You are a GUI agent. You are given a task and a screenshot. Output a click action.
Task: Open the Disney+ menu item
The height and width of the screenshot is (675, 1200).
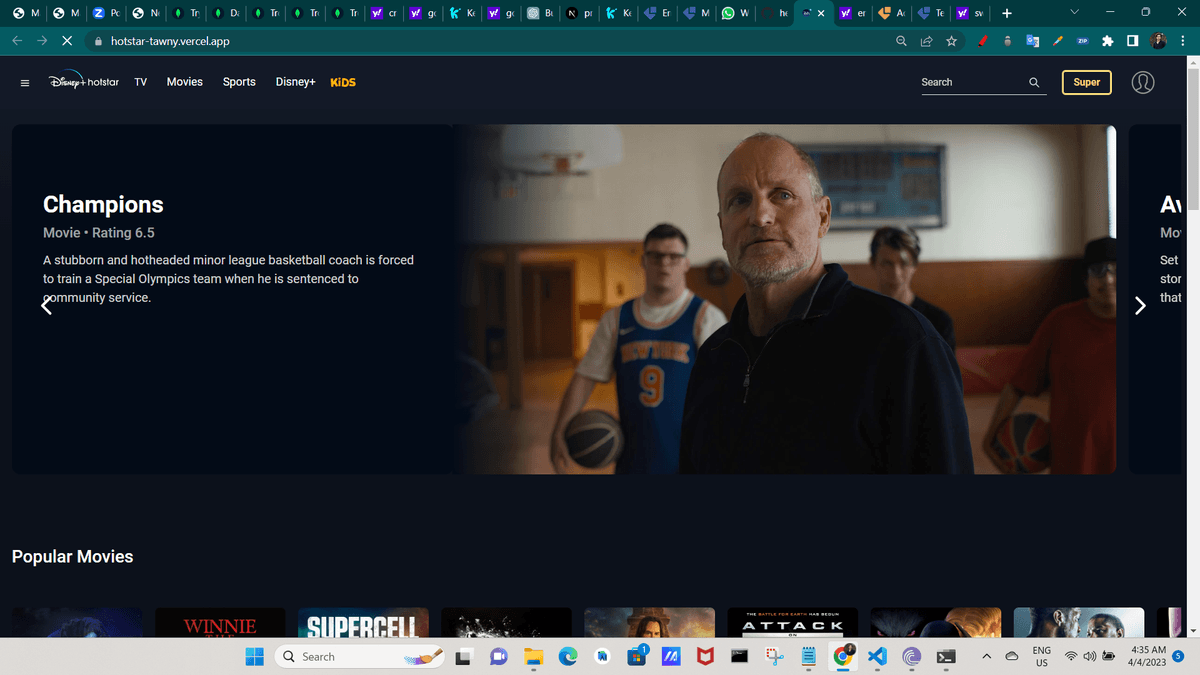tap(296, 82)
